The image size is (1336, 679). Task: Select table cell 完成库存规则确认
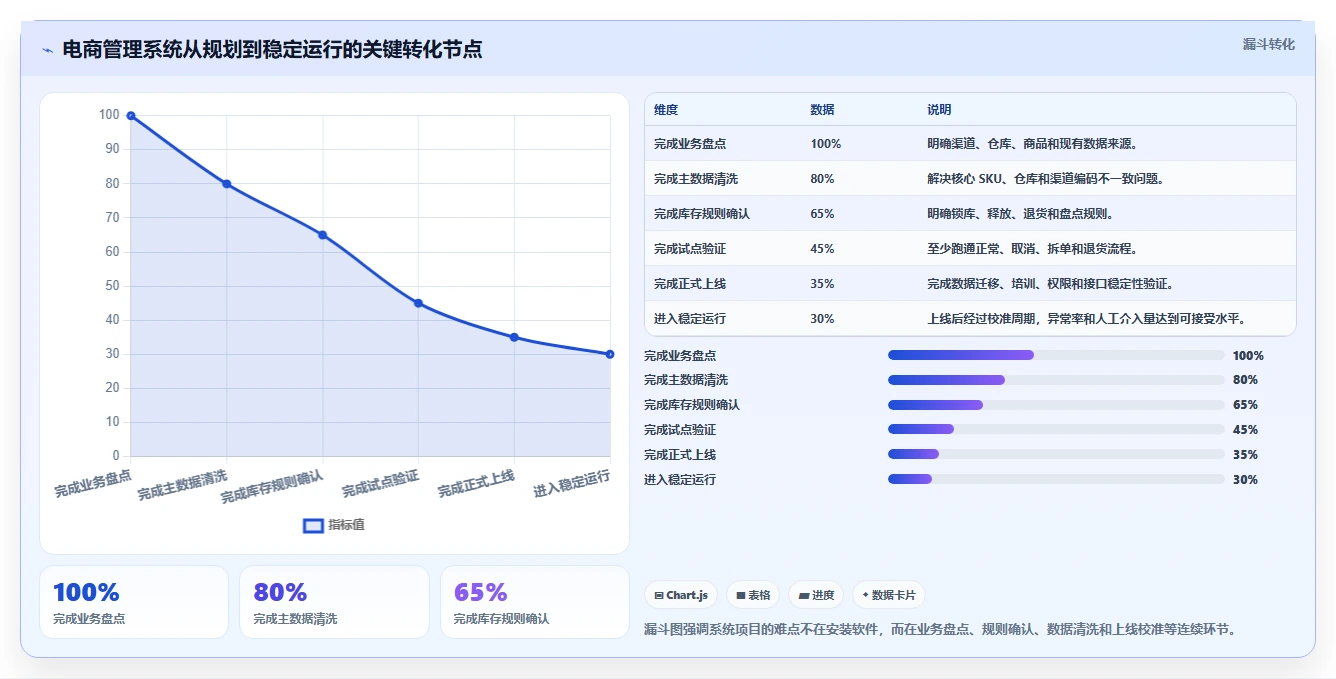702,214
